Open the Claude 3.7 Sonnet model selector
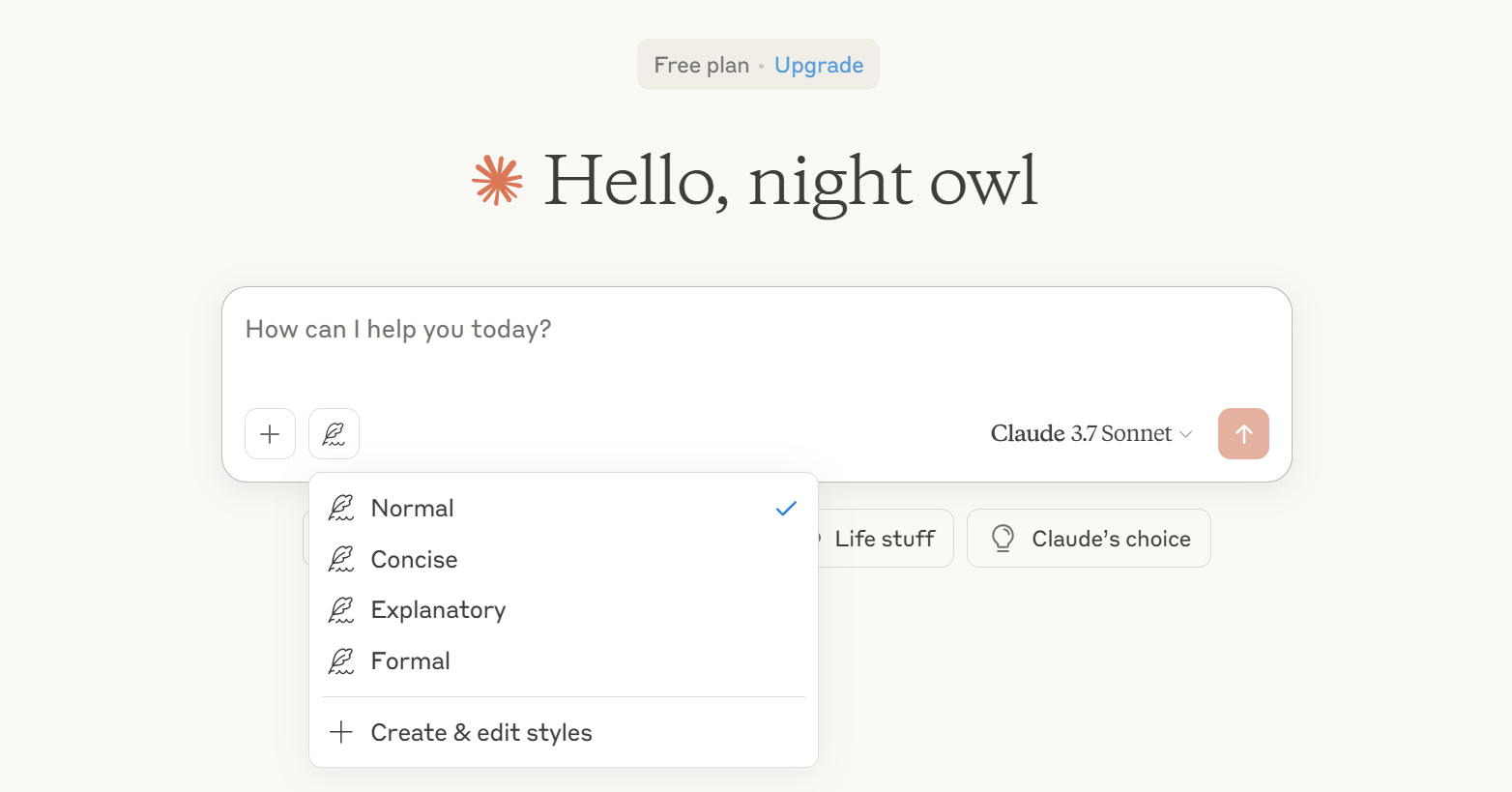Screen dimensions: 1512x792 tap(1090, 433)
